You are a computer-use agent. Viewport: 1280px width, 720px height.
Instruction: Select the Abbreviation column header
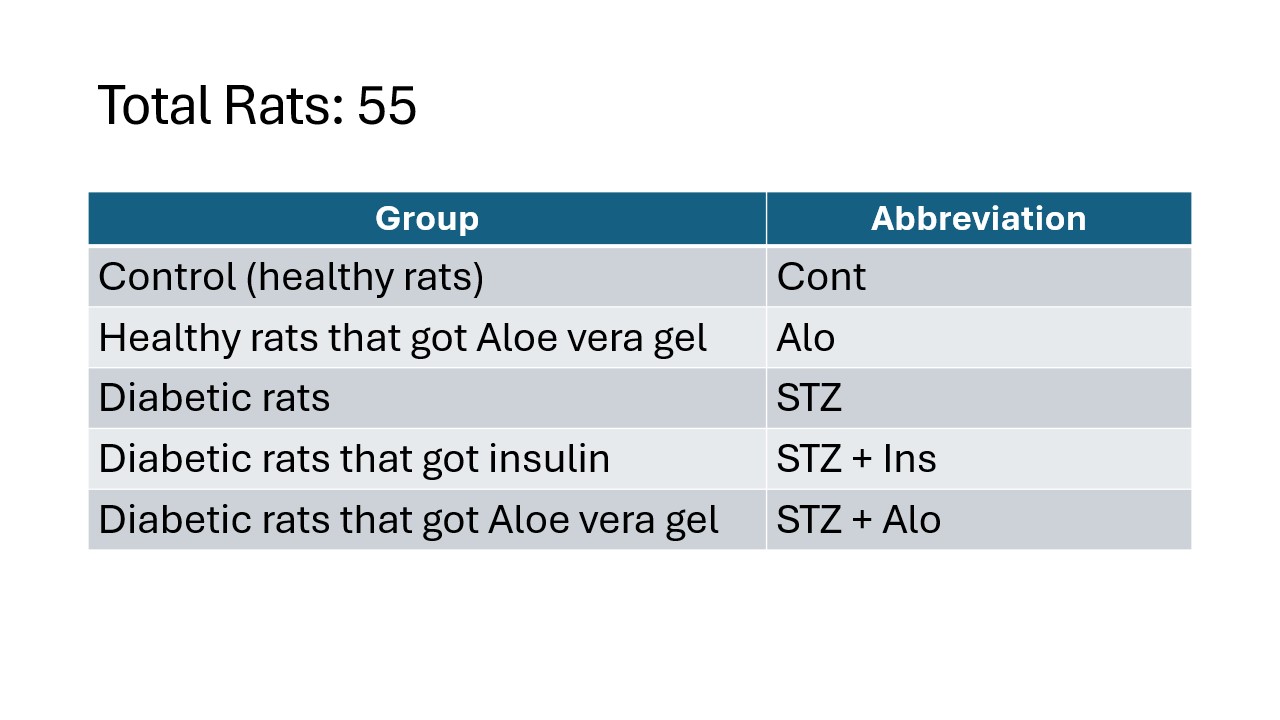pos(979,218)
